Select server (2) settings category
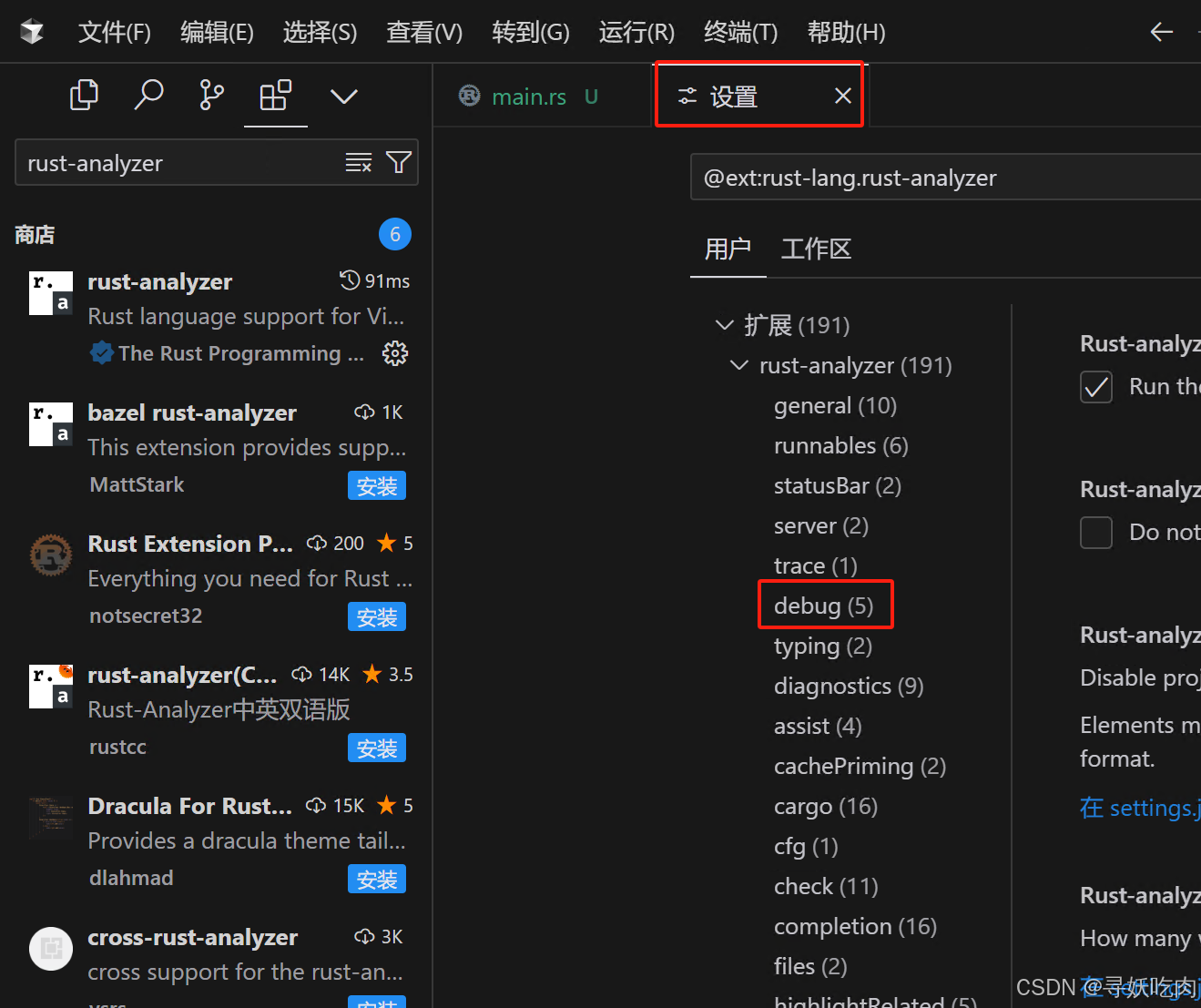Image resolution: width=1201 pixels, height=1008 pixels. click(x=820, y=525)
